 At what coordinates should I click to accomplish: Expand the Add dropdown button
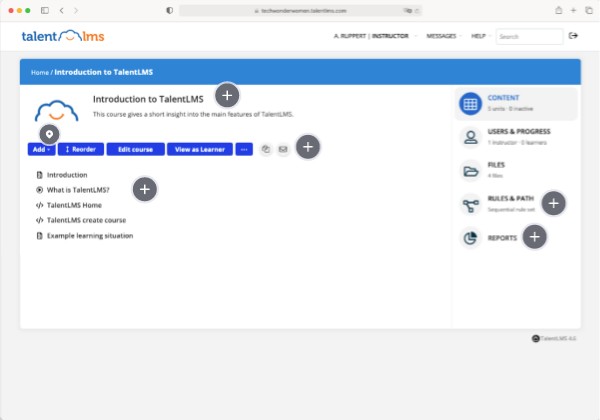tap(41, 149)
